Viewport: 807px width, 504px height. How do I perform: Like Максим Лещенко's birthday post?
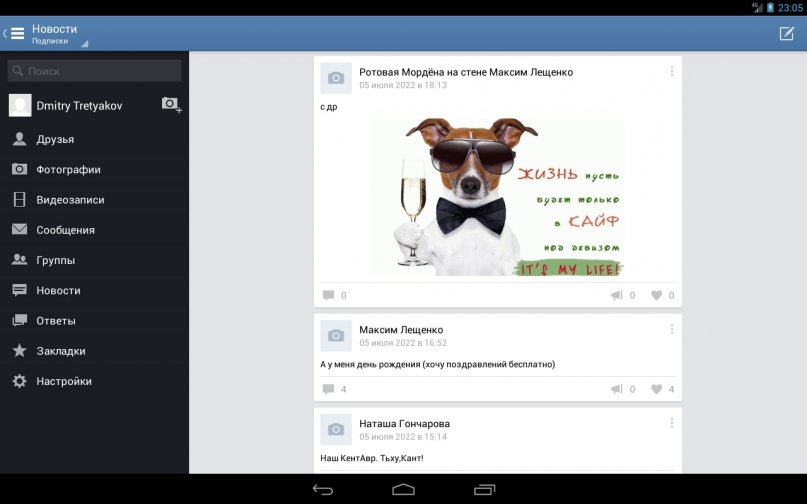click(x=663, y=389)
